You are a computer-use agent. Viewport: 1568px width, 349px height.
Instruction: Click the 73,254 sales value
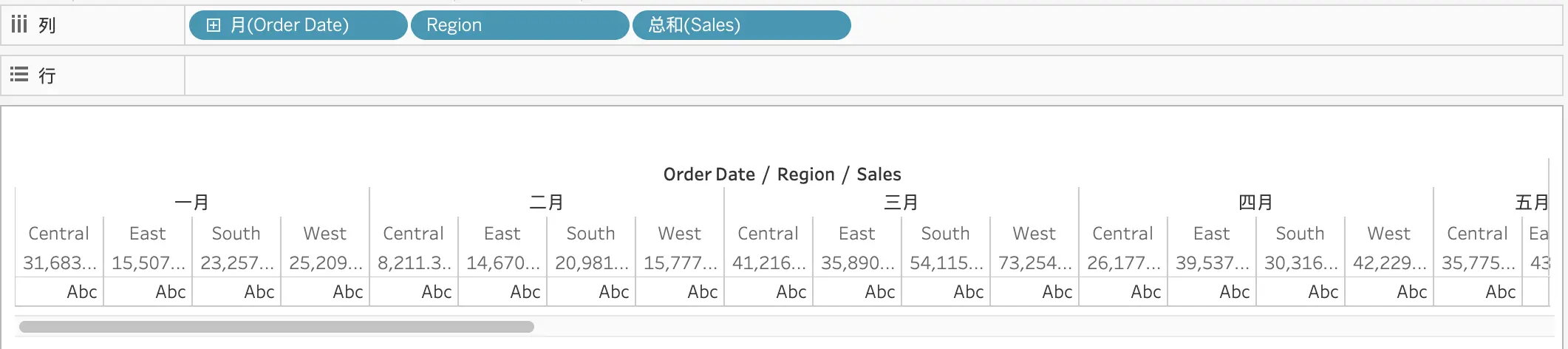(1035, 263)
